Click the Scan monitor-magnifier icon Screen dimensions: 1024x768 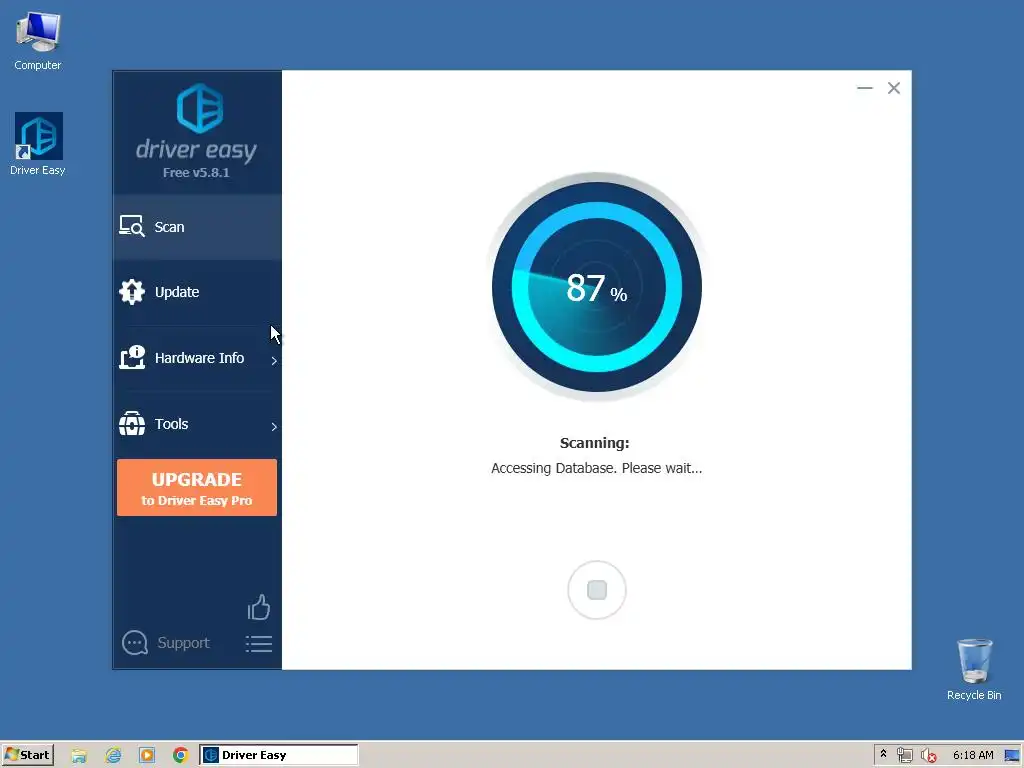pos(132,227)
